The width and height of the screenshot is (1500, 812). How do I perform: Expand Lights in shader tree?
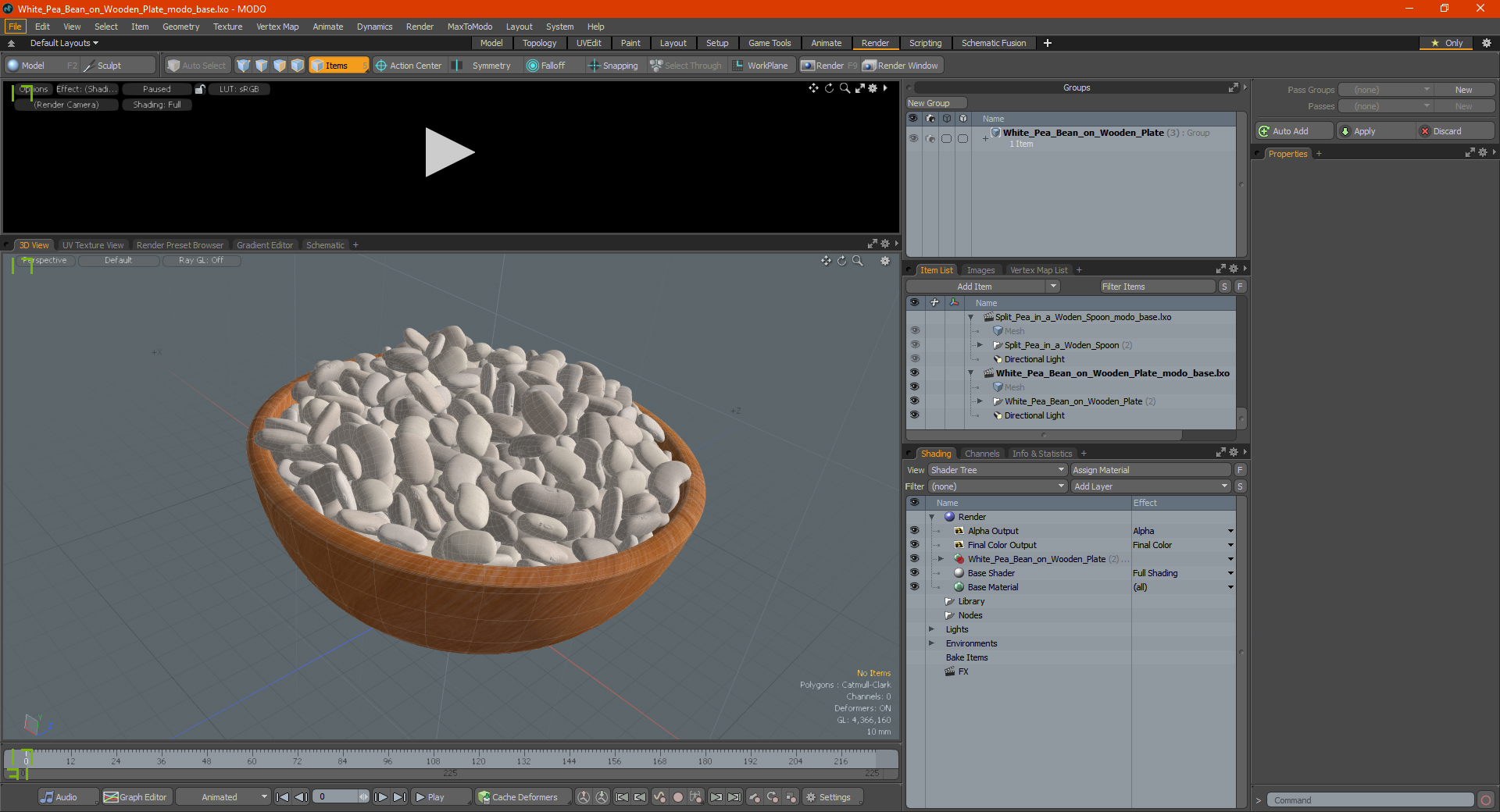[931, 629]
